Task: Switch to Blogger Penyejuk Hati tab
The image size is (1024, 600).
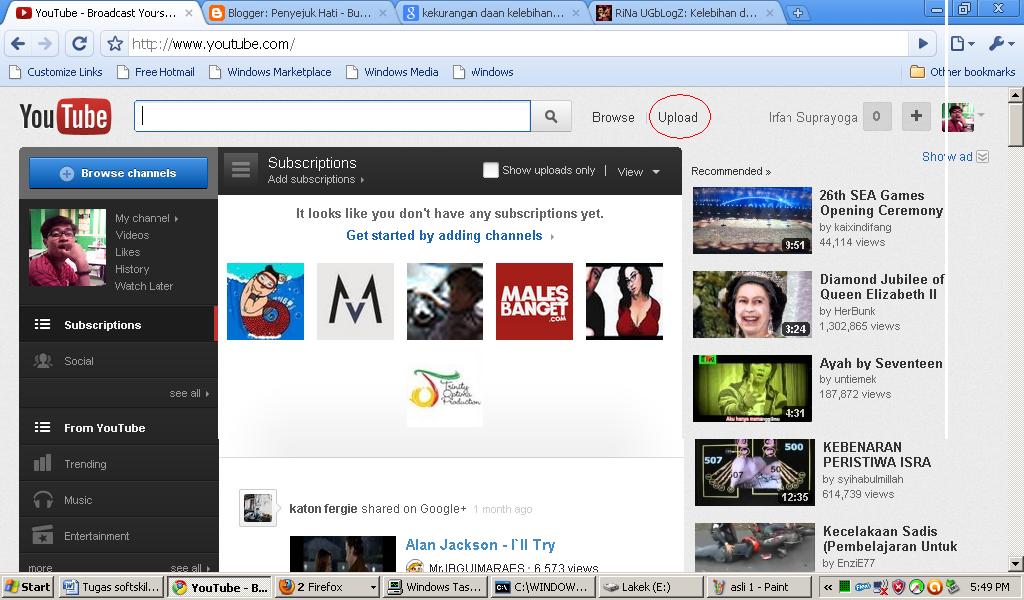Action: pyautogui.click(x=298, y=13)
